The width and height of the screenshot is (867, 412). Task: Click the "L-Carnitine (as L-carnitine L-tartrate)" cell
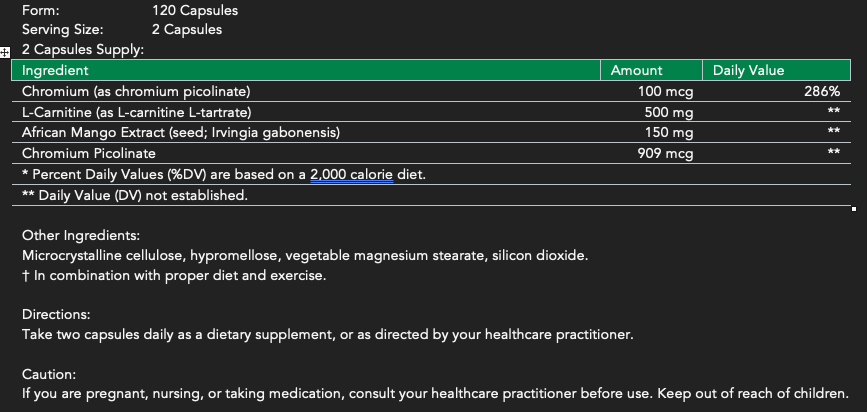point(137,112)
